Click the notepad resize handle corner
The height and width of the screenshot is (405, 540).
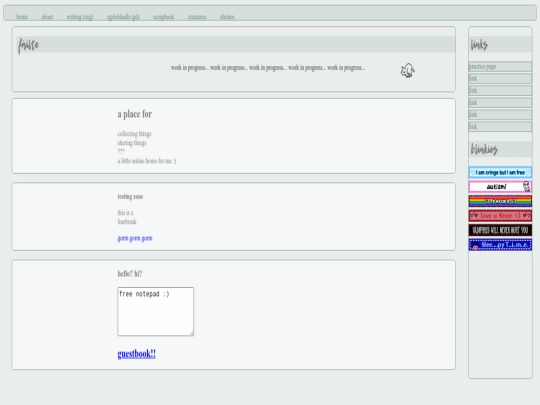tap(192, 333)
